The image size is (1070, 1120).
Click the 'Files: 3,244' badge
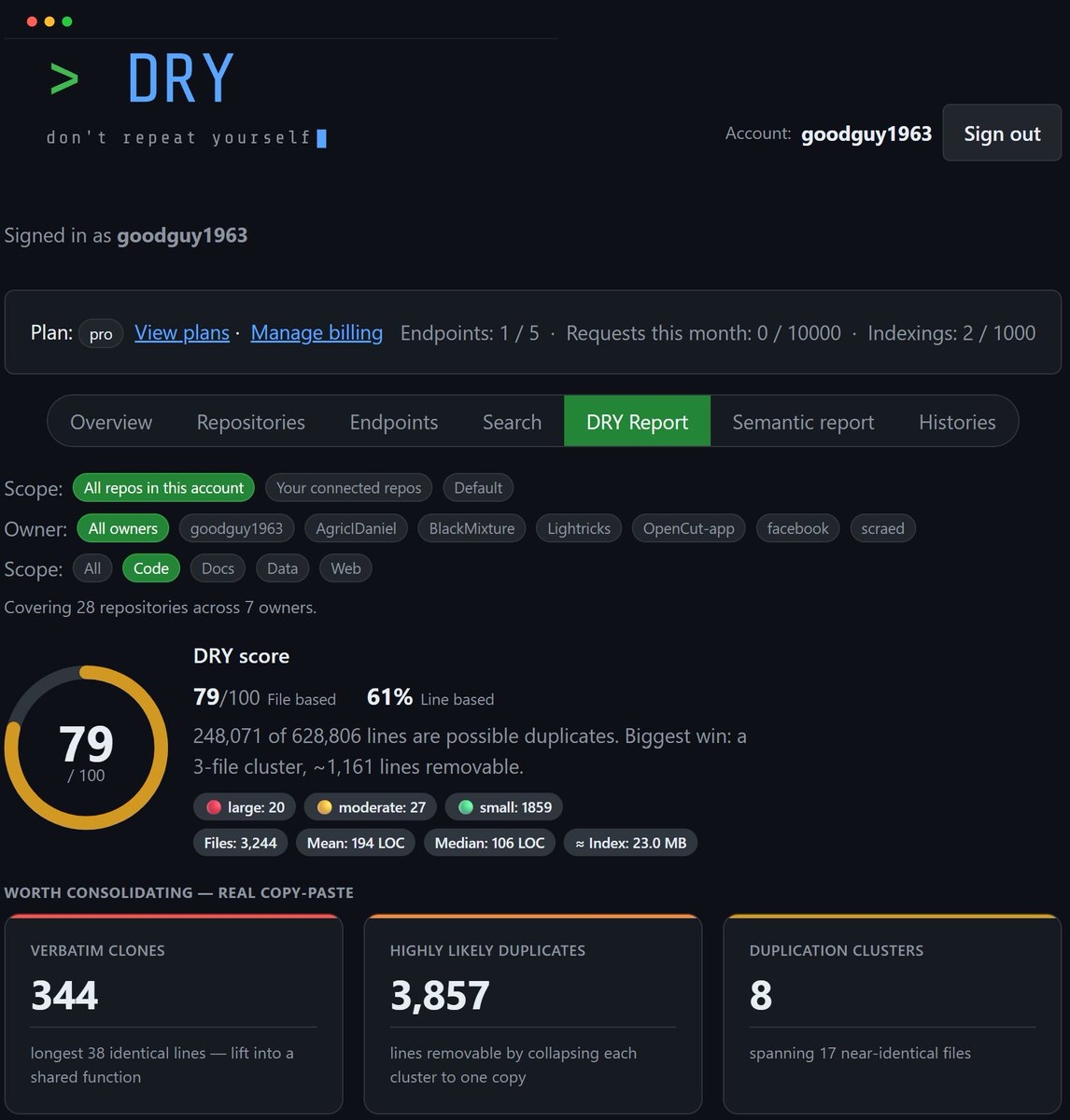click(x=241, y=843)
